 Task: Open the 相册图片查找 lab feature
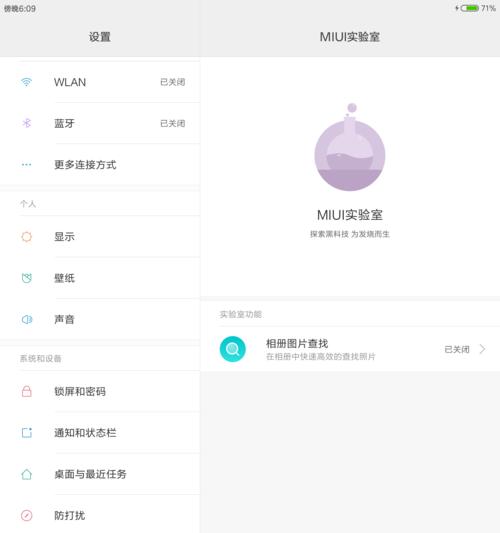(350, 349)
